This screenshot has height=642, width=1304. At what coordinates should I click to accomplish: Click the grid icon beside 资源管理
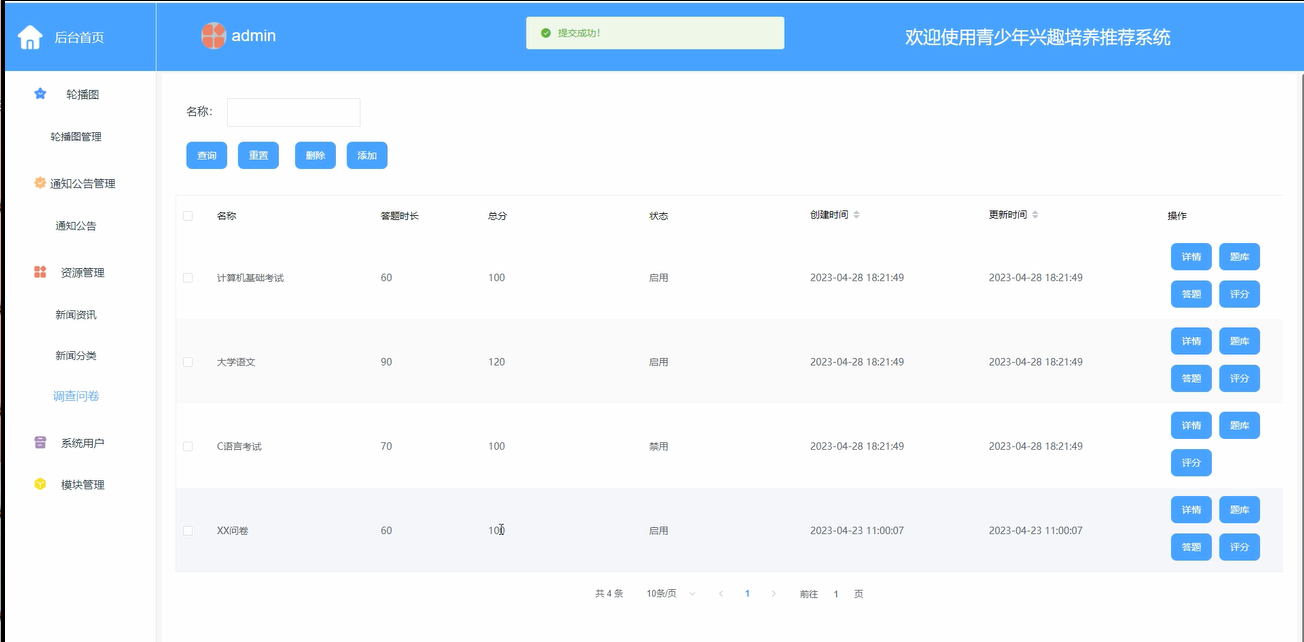pos(40,272)
